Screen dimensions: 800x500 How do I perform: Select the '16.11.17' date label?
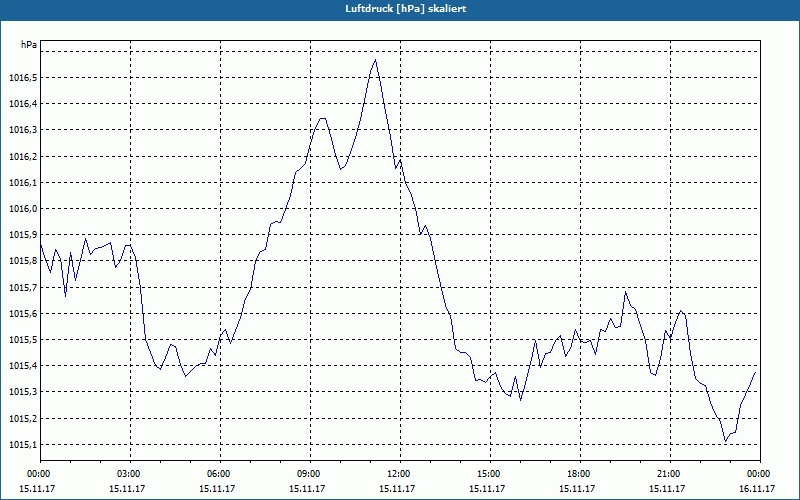pyautogui.click(x=757, y=488)
